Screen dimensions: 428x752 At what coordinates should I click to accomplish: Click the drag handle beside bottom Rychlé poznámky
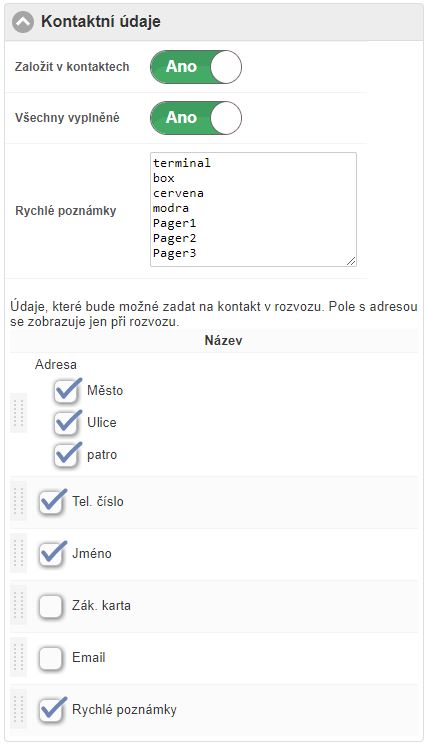coord(19,709)
